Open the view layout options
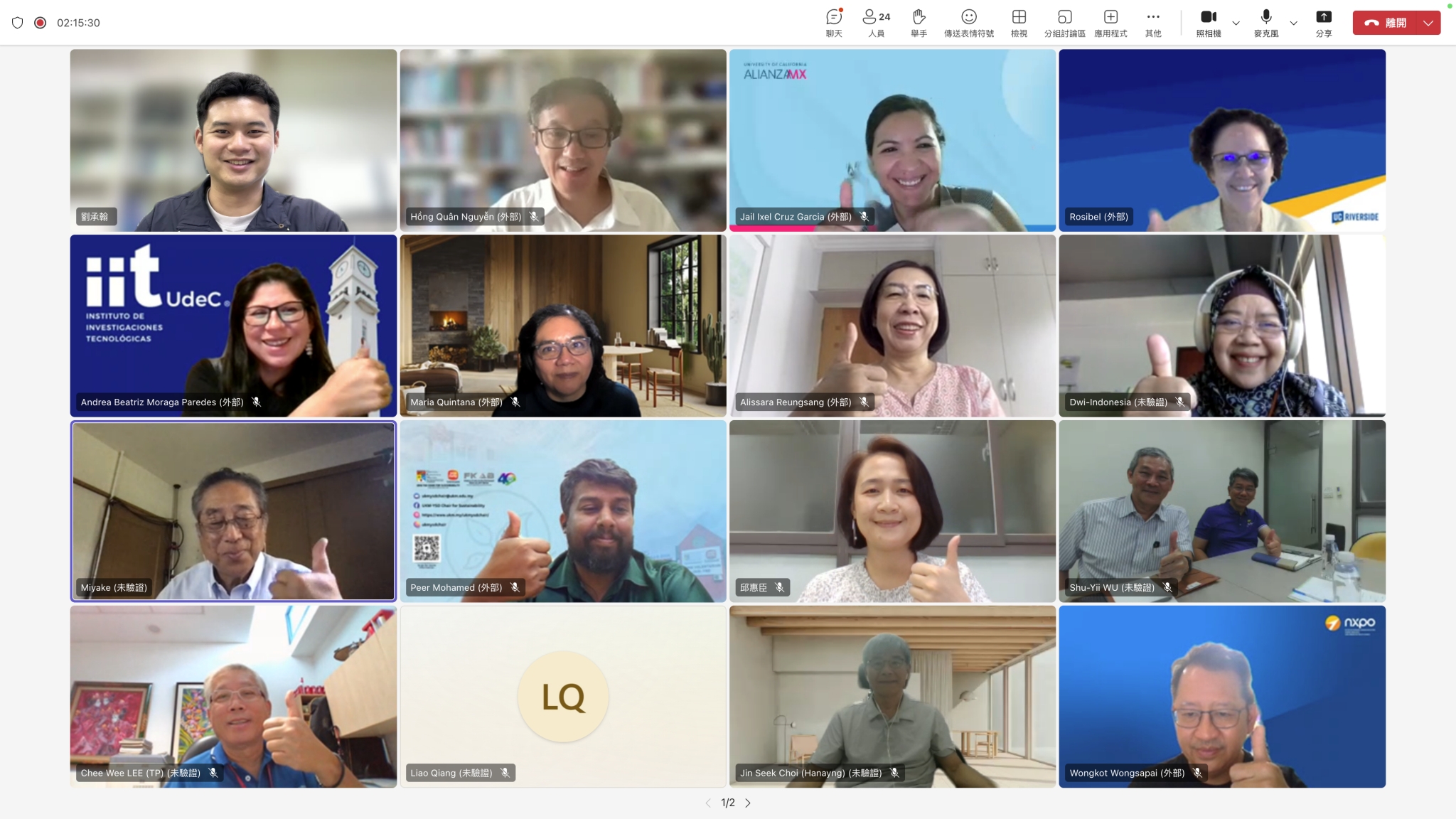This screenshot has height=819, width=1456. point(1019,22)
